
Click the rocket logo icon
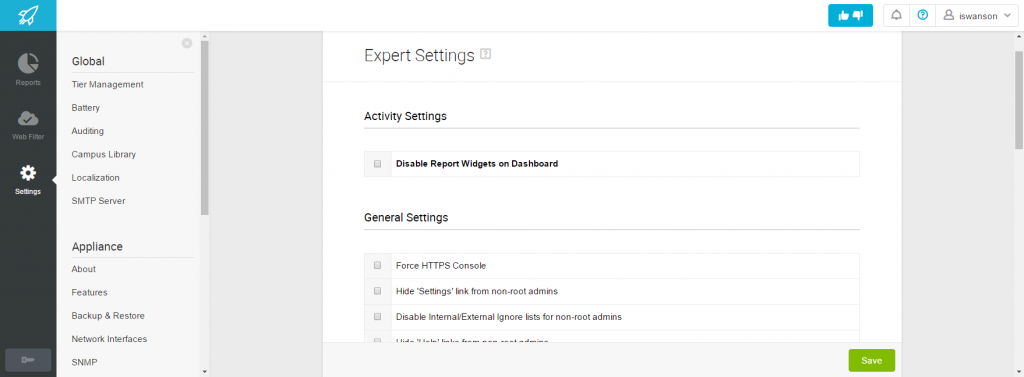coord(28,15)
